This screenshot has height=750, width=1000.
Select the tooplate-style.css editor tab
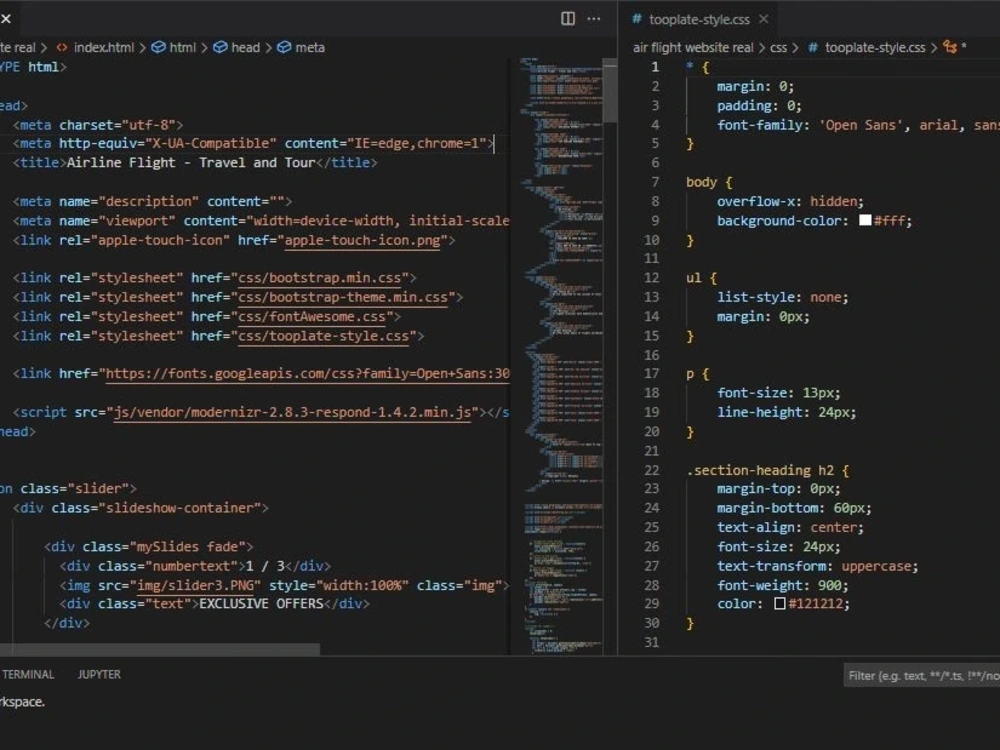[700, 19]
